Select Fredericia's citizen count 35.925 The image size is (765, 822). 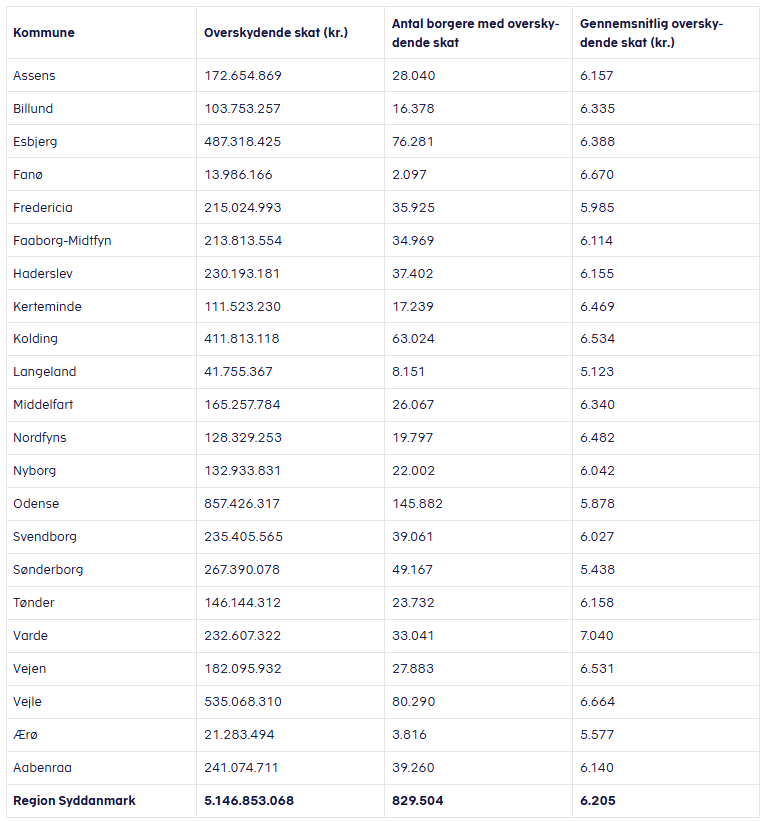[x=413, y=208]
